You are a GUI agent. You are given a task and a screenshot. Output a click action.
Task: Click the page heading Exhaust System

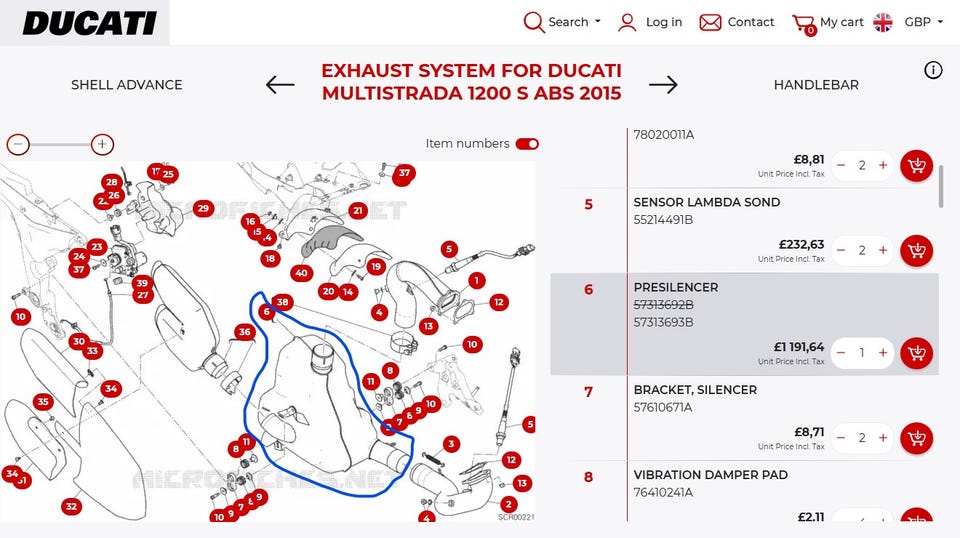click(x=471, y=82)
